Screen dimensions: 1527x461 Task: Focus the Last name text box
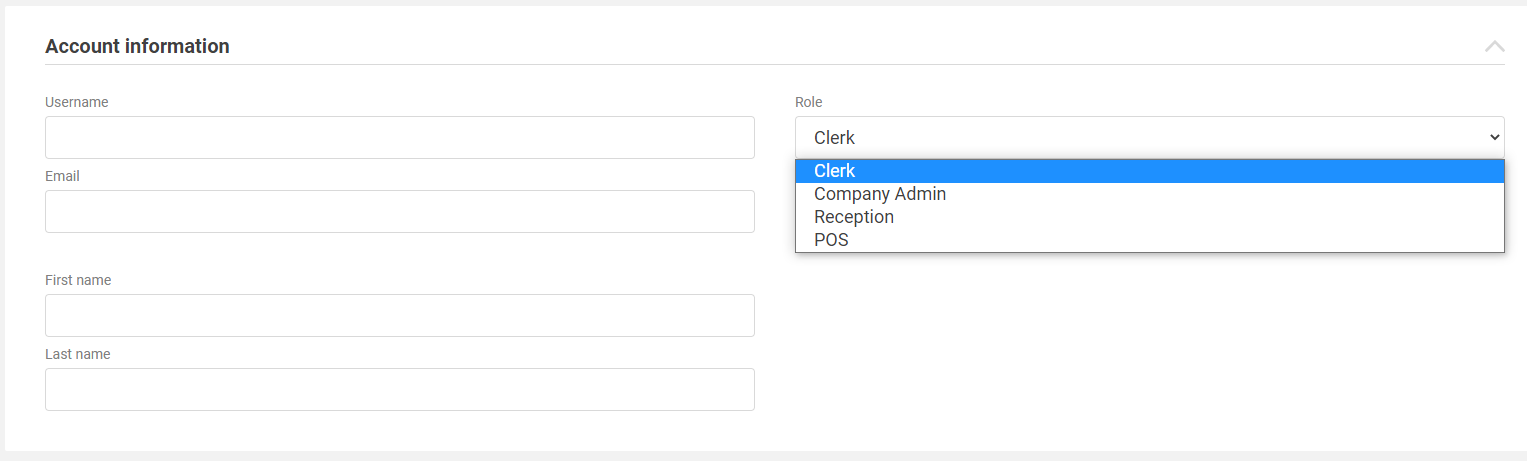pos(399,389)
